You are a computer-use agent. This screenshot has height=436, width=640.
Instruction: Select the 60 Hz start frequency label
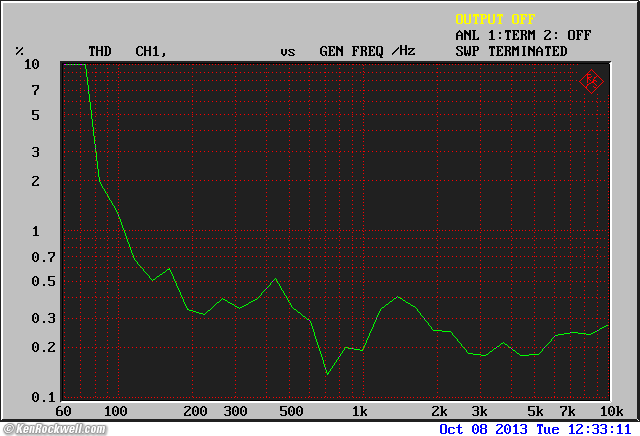coord(64,411)
